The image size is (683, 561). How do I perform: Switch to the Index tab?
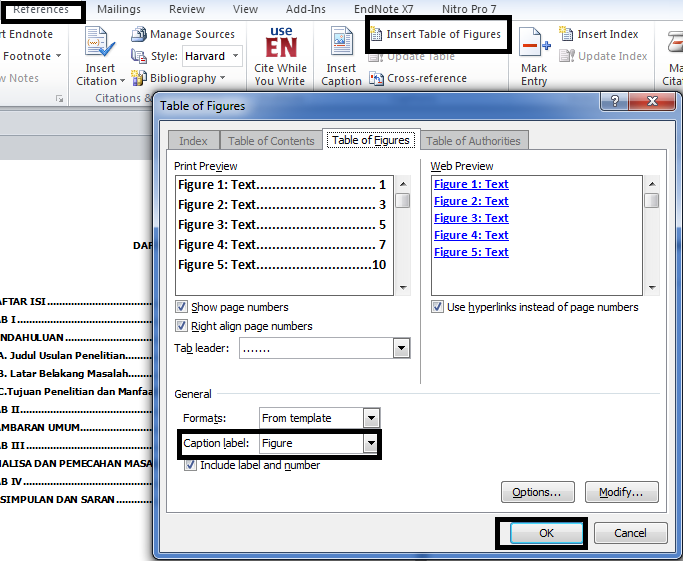coord(193,141)
